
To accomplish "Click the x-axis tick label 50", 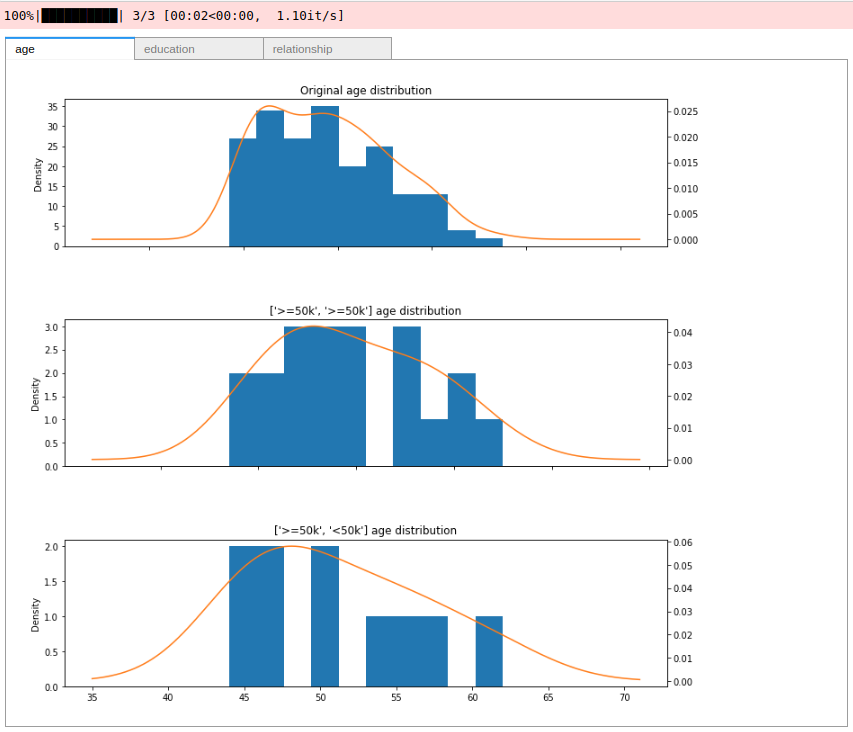I will coord(320,698).
